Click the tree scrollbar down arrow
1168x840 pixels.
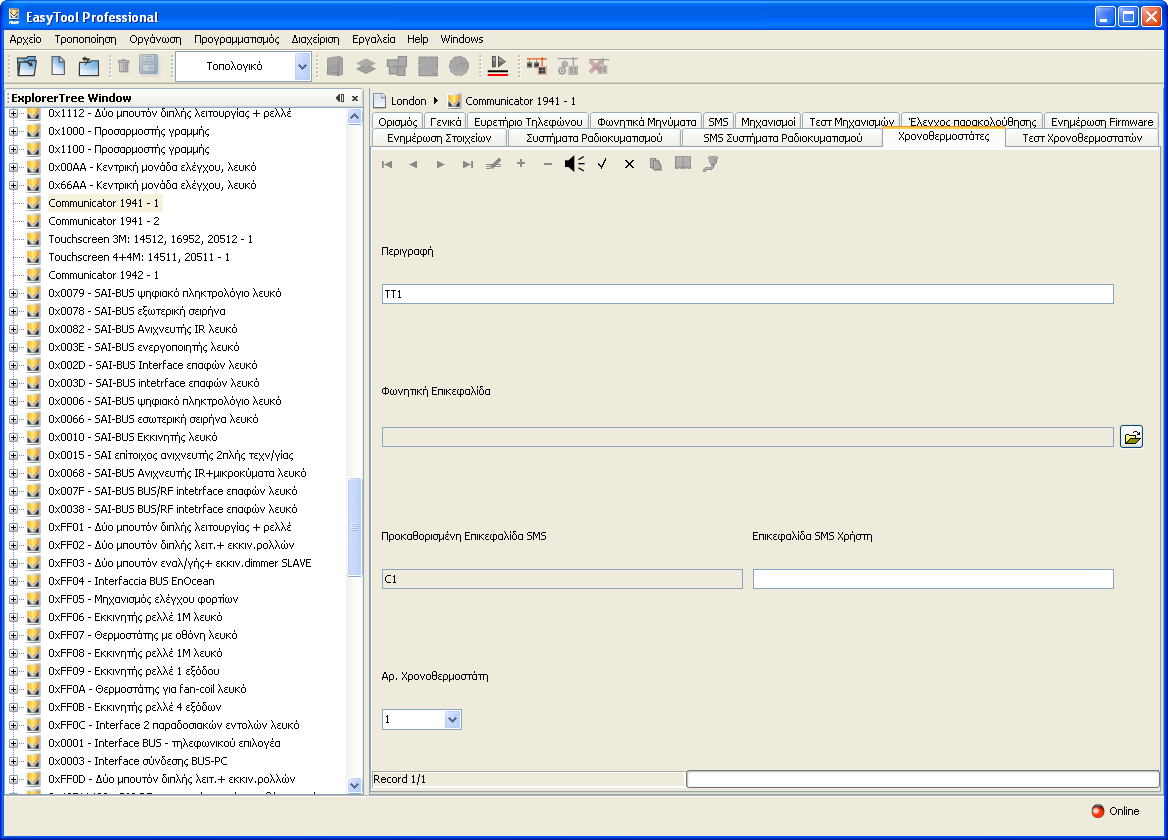(x=355, y=785)
